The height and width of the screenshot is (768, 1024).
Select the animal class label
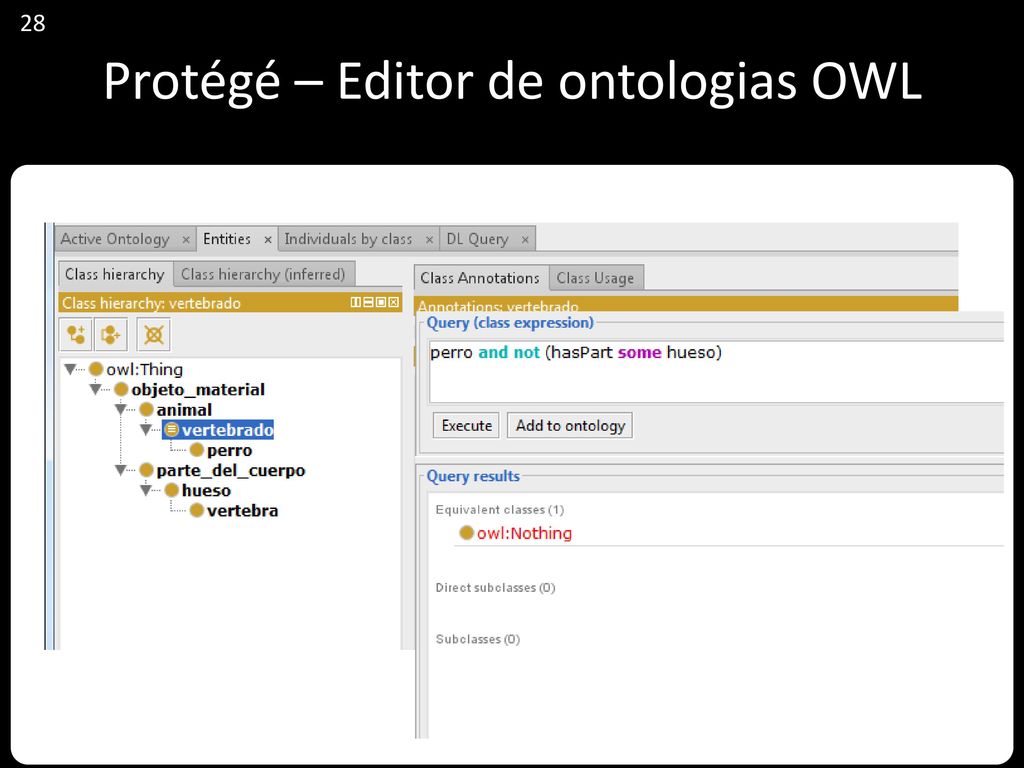pos(184,410)
